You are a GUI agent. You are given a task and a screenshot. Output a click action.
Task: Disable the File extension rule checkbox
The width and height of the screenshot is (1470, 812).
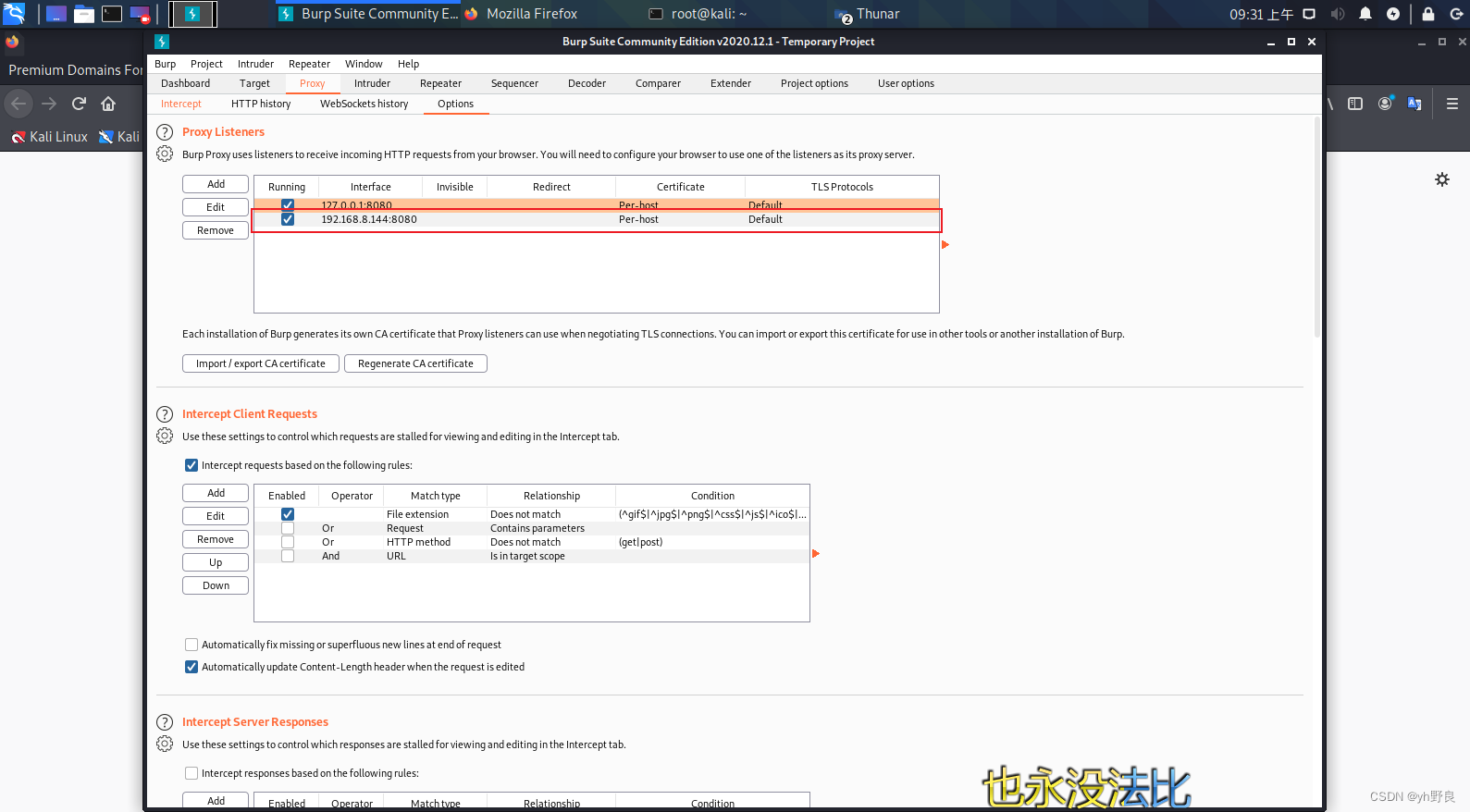pos(288,514)
